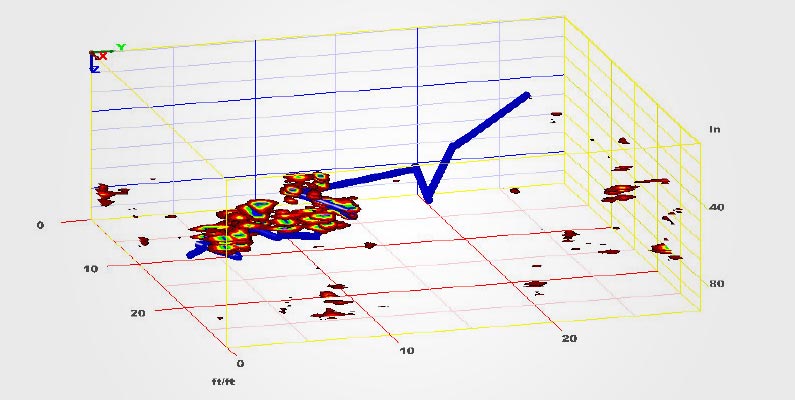Select the 'ft/ft' axis units label
This screenshot has width=795, height=400.
[x=223, y=382]
